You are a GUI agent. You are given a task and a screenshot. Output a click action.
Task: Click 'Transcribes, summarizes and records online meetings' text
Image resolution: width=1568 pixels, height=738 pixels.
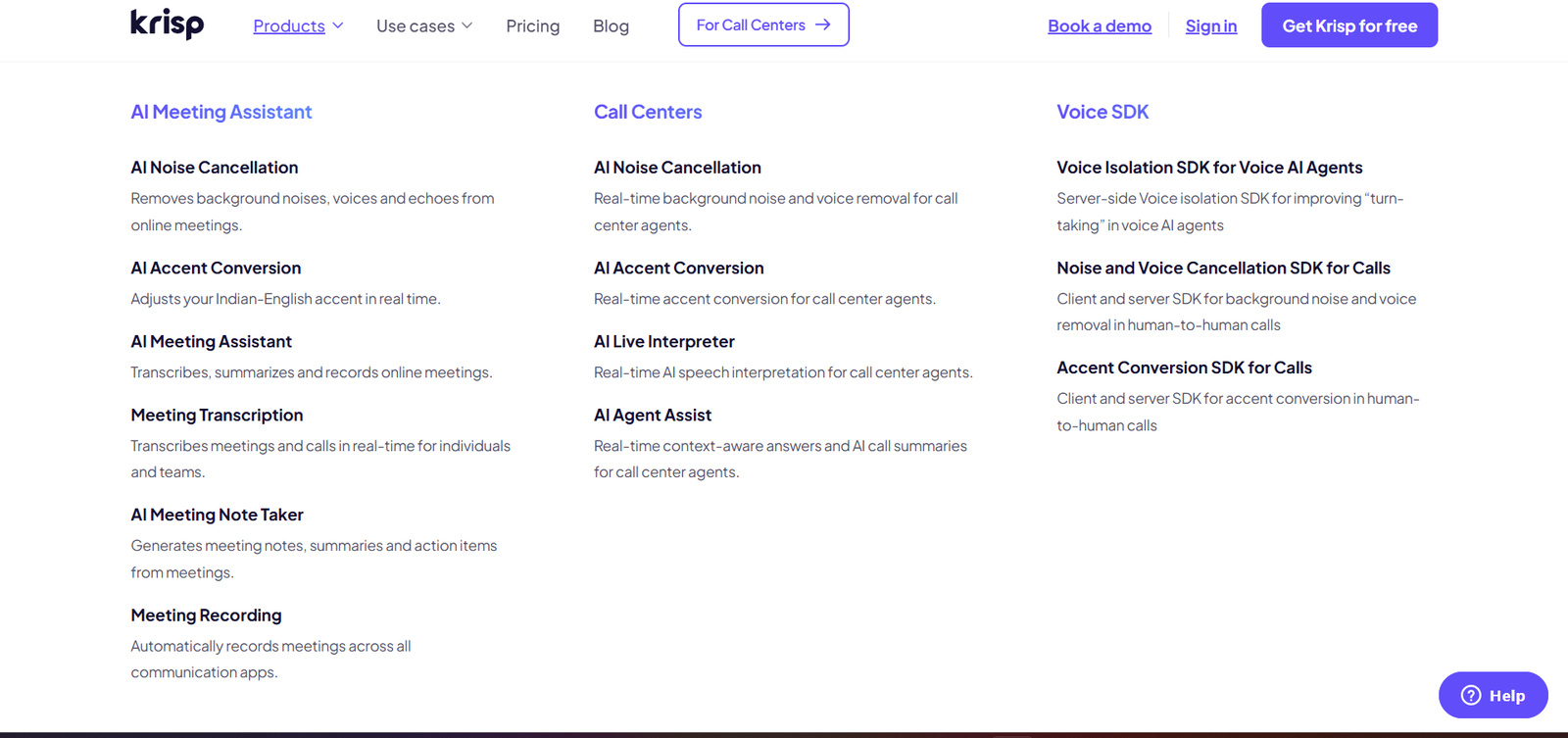click(312, 372)
